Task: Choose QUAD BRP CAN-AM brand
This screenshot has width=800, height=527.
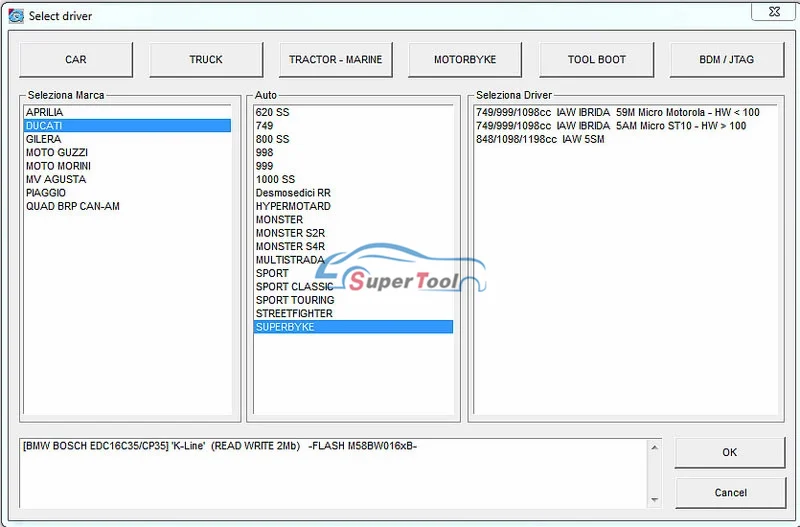Action: point(127,206)
